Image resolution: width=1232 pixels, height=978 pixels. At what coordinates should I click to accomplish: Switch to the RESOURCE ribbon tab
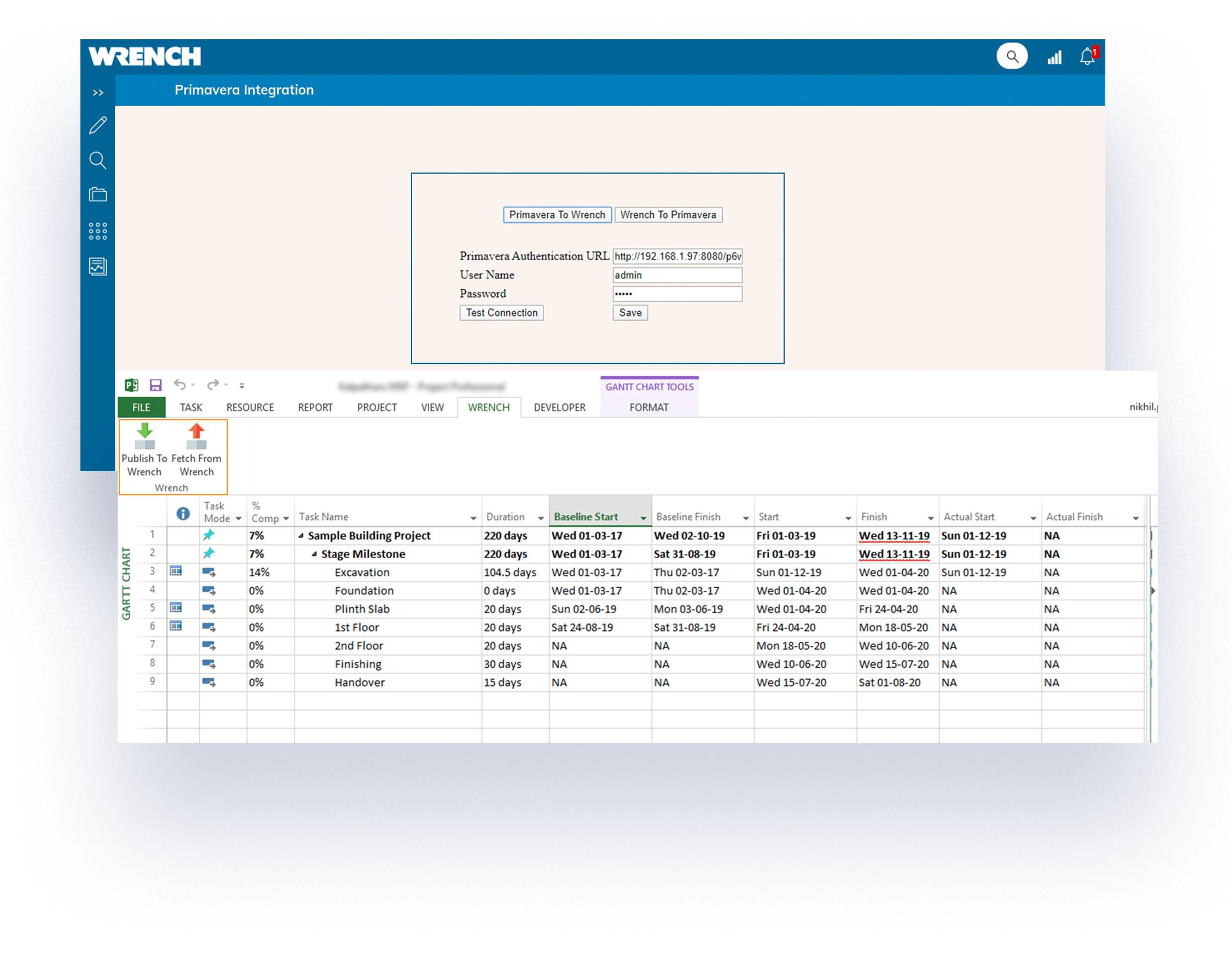[250, 408]
